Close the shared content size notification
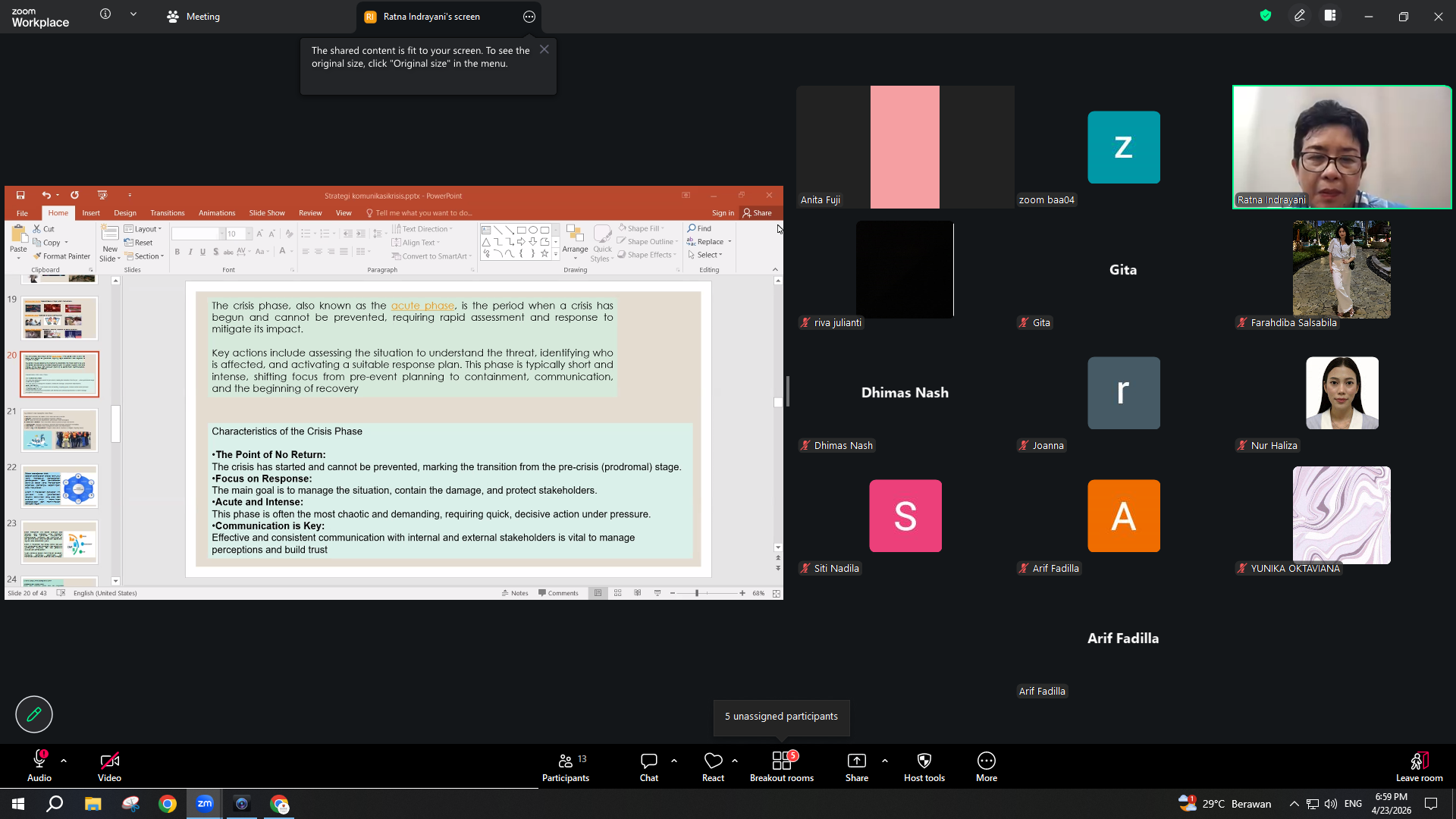Viewport: 1456px width, 819px height. tap(544, 49)
